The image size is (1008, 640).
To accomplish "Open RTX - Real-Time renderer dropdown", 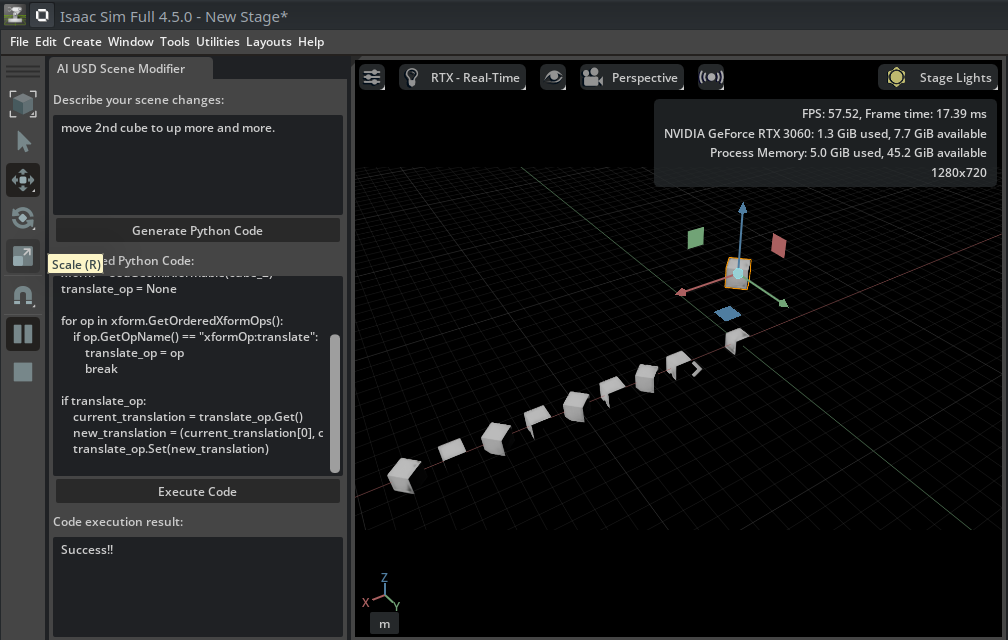I will pos(462,77).
